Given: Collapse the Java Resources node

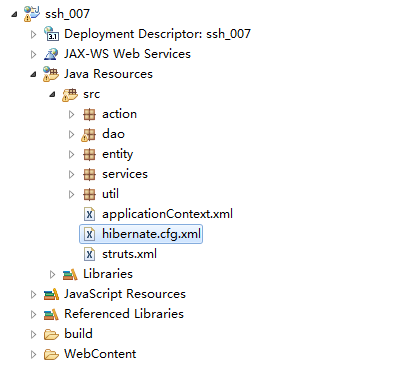Looking at the screenshot, I should [x=33, y=74].
